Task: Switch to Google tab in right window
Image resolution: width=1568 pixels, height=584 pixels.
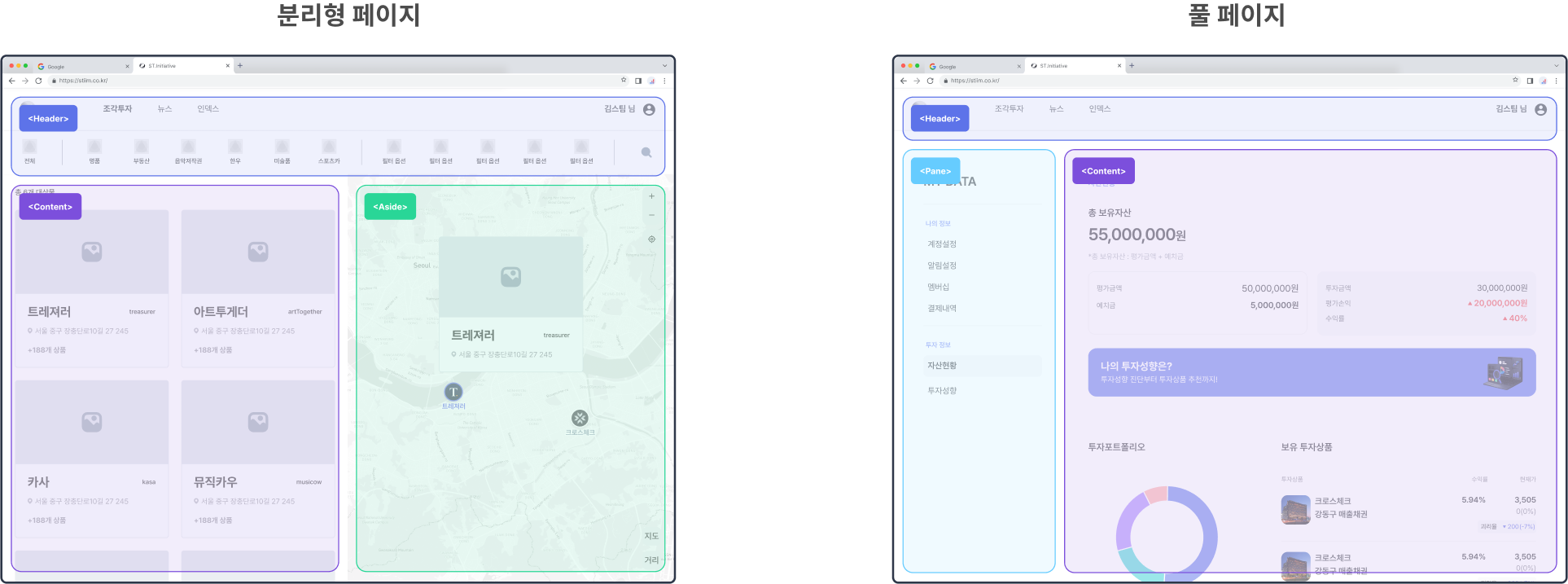Action: 973,66
